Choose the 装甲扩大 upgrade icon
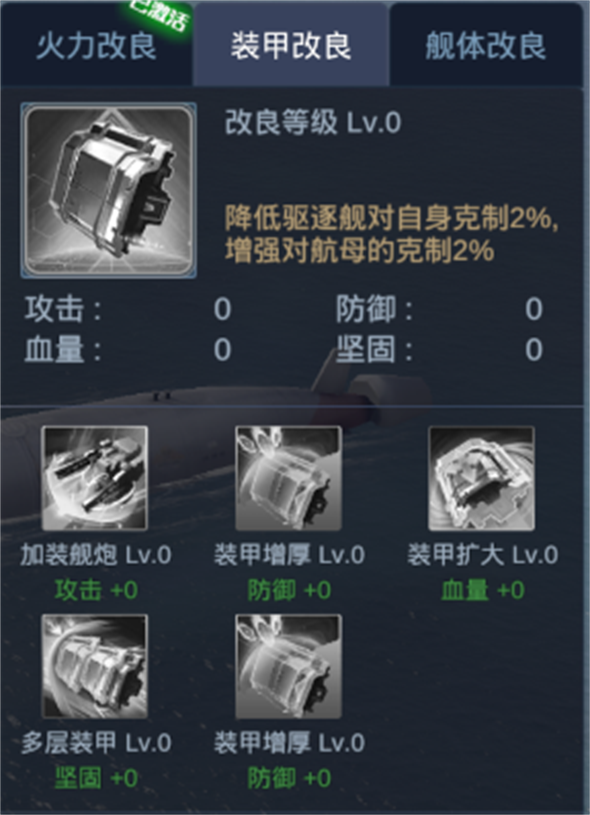This screenshot has width=590, height=815. point(481,478)
